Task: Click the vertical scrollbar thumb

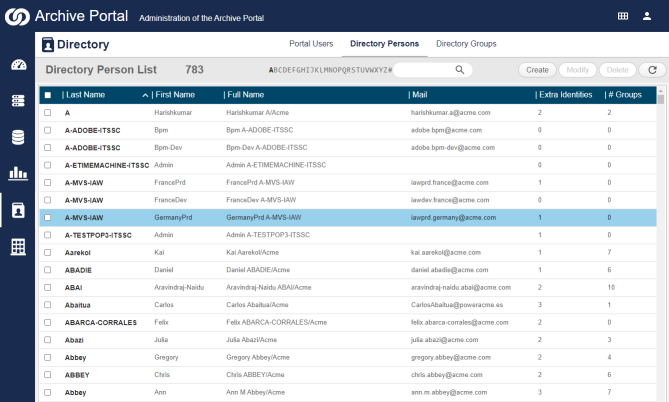Action: click(661, 99)
